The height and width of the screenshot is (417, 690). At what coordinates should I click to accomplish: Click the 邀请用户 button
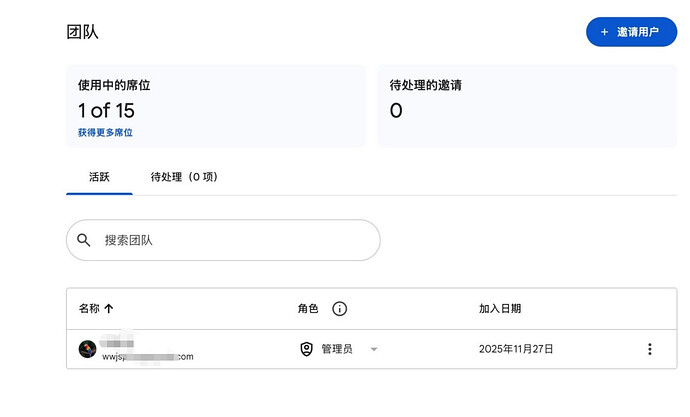631,32
